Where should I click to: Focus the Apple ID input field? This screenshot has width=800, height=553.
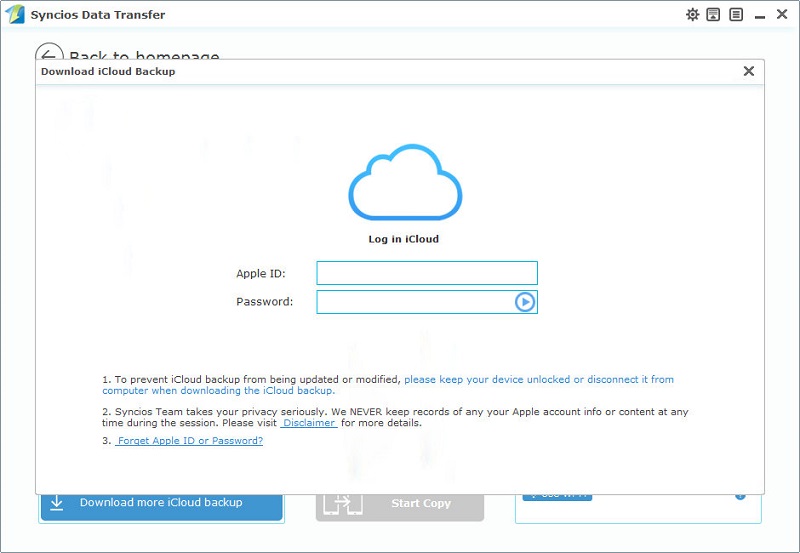(x=427, y=273)
